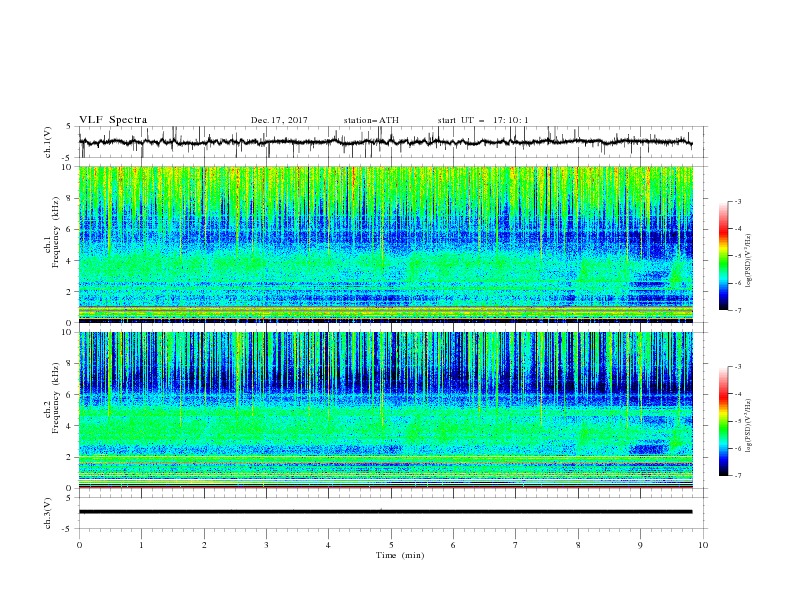
Task: Click time axis tick label '5'
Action: tap(391, 545)
